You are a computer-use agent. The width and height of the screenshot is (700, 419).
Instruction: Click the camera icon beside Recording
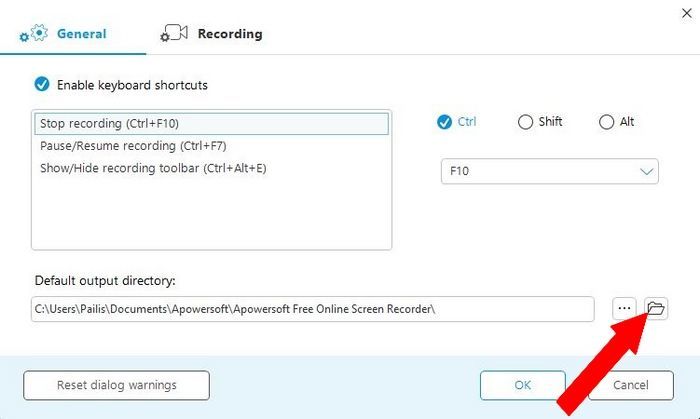pos(175,33)
